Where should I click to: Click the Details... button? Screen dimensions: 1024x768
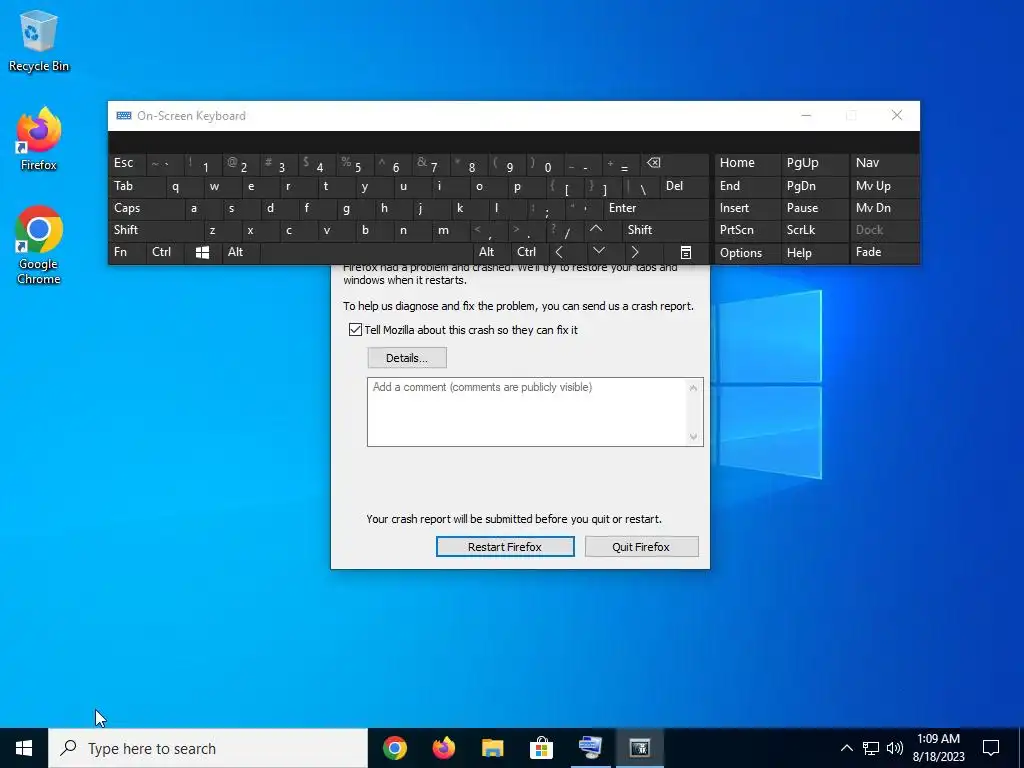407,358
